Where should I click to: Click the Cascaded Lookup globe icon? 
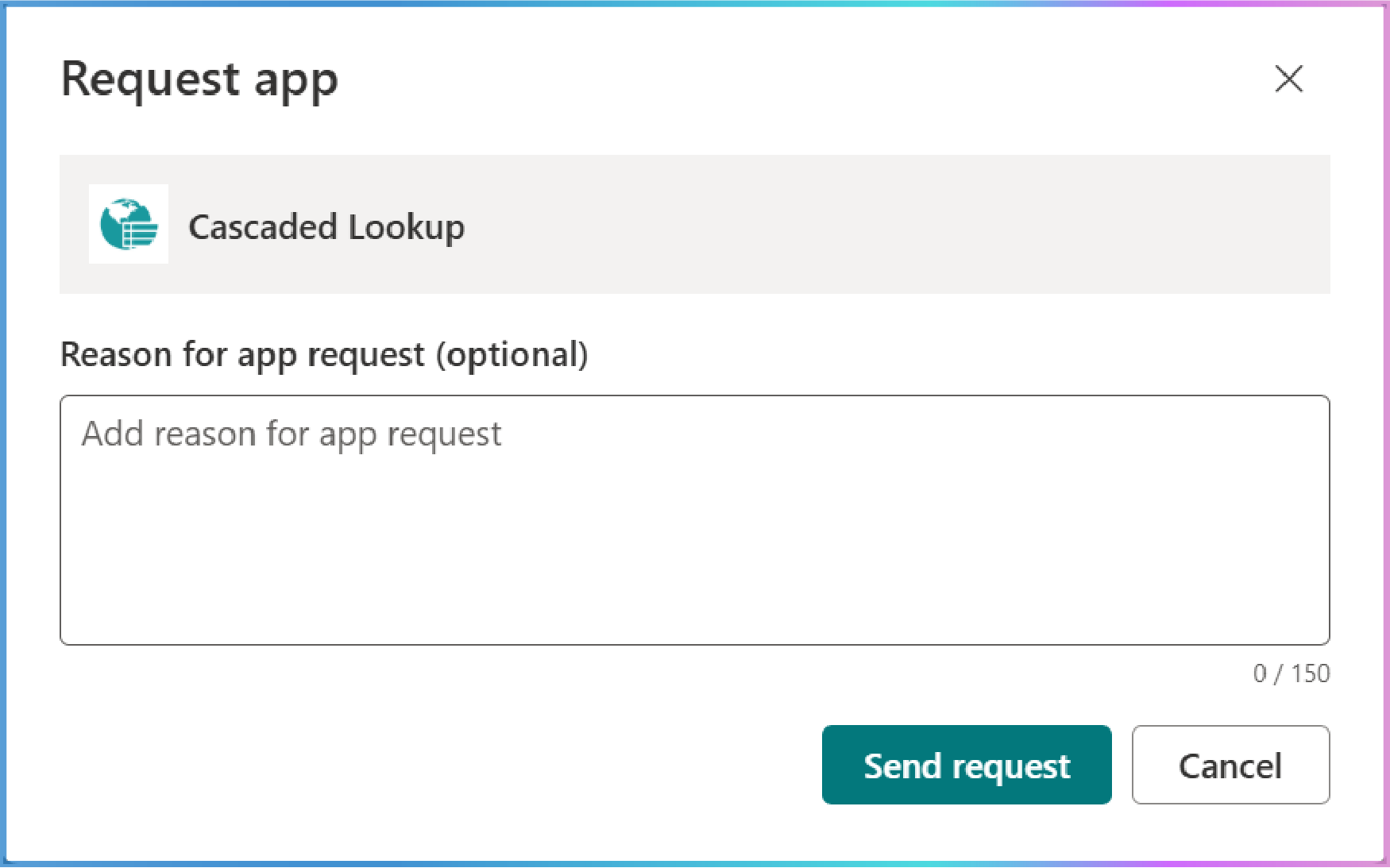[129, 224]
